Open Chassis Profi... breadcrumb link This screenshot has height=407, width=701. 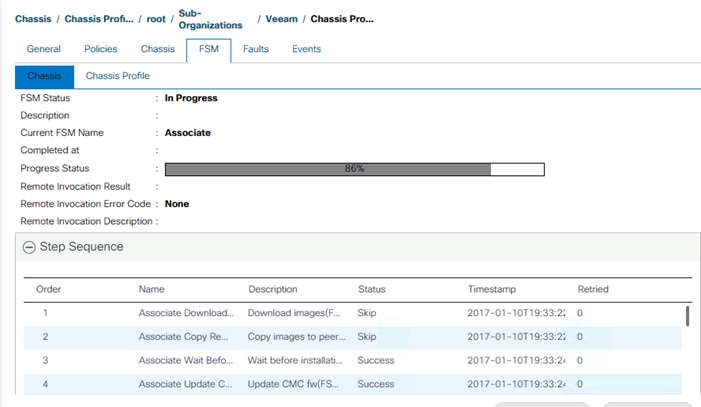click(99, 19)
